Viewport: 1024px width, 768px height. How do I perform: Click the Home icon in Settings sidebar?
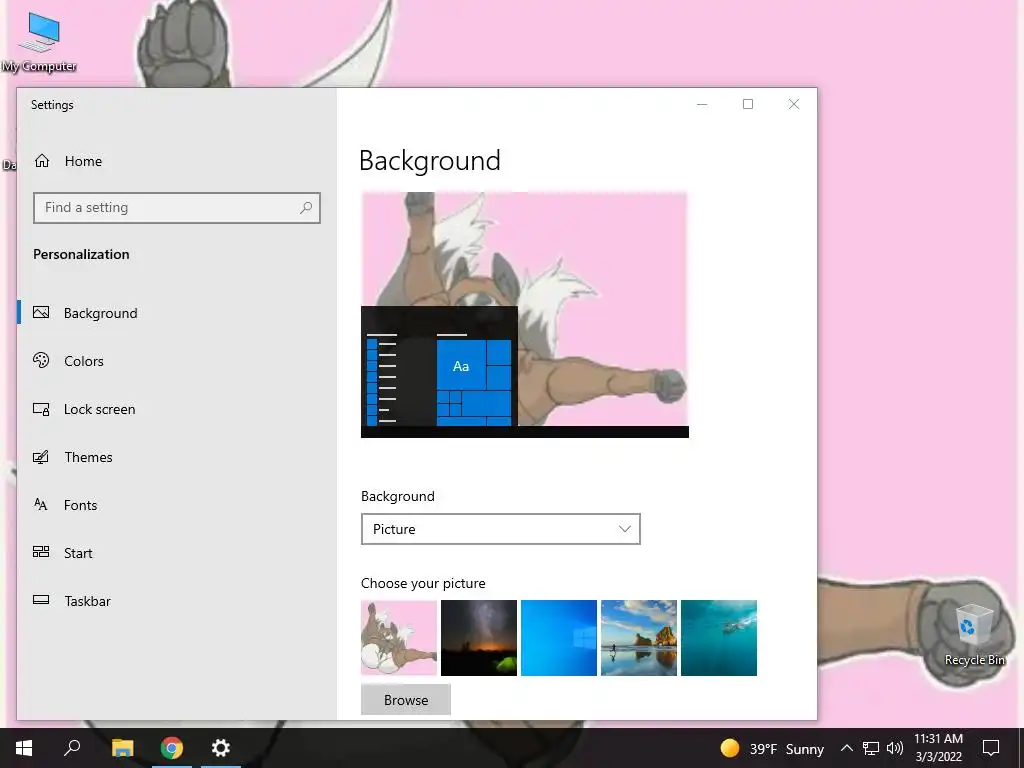coord(42,161)
